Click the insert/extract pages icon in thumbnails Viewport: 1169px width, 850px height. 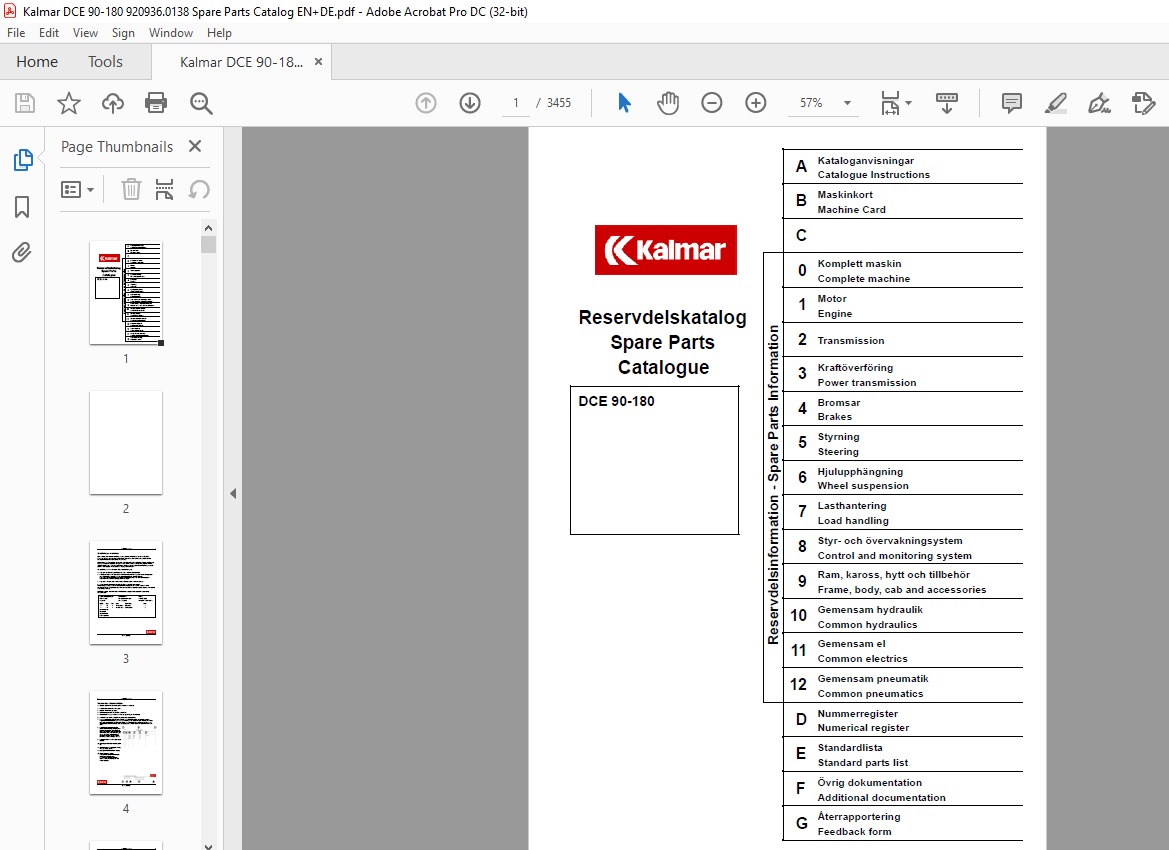pyautogui.click(x=164, y=189)
